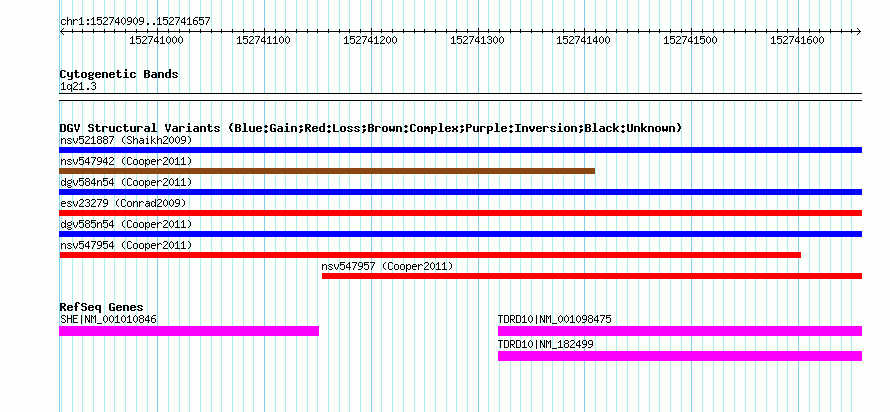Open the nsv547942 (Cooper2011) label

coord(126,161)
